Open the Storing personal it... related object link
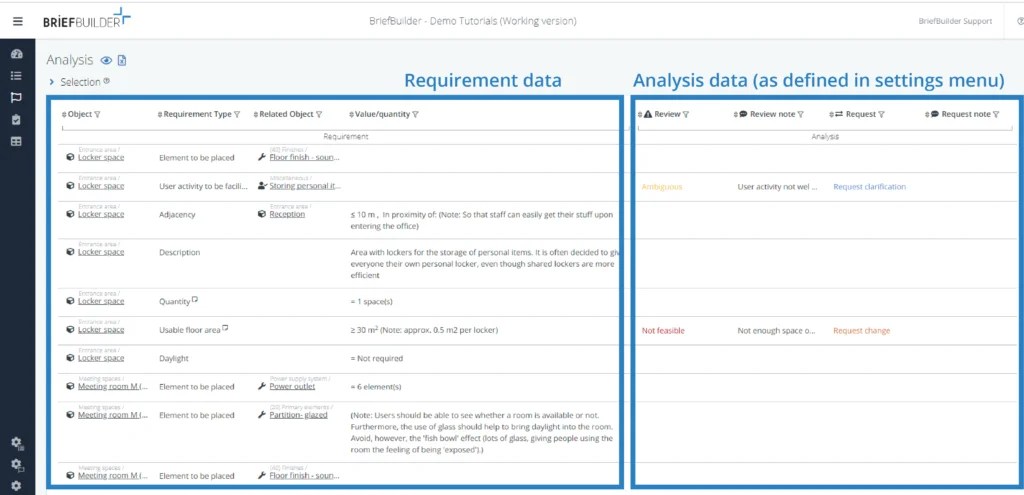The height and width of the screenshot is (495, 1024). (x=305, y=186)
